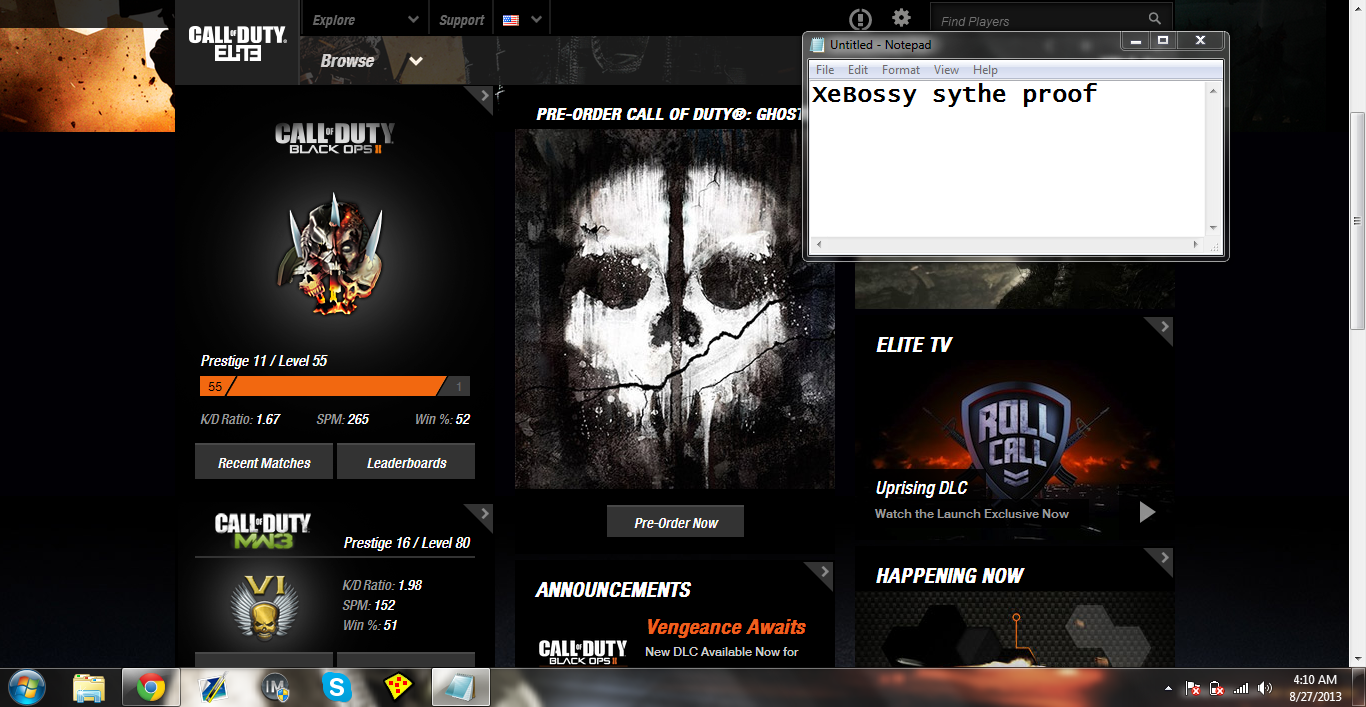1366x707 pixels.
Task: Expand the MW3 panel corner arrow
Action: [484, 514]
